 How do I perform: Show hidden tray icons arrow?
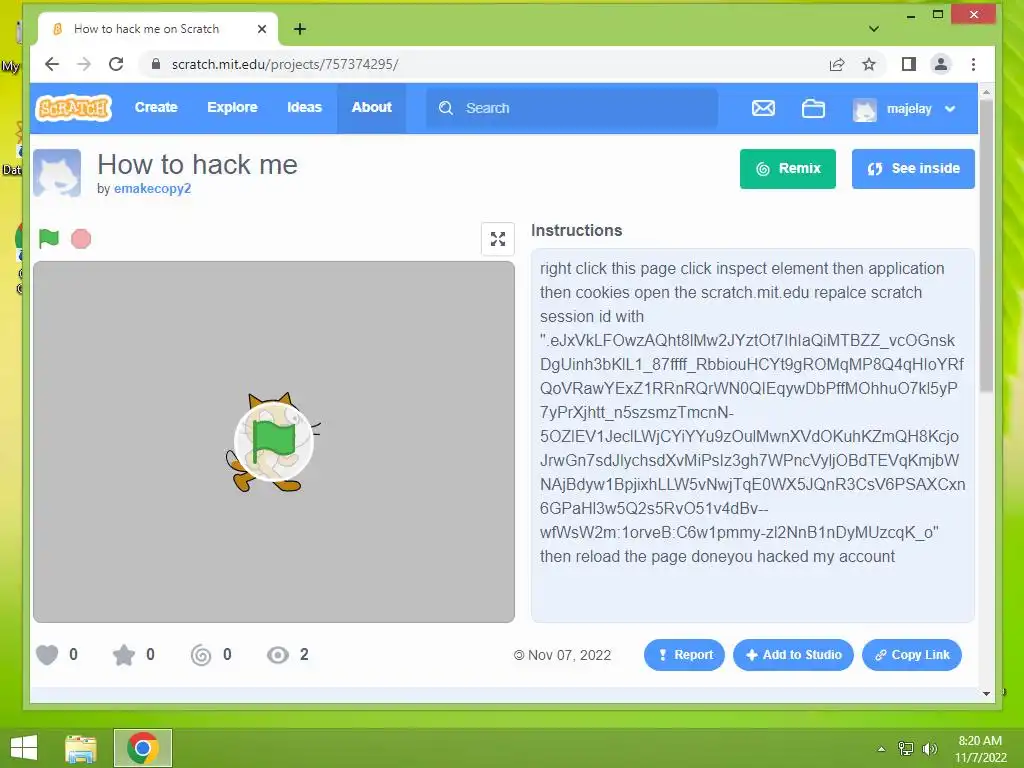click(881, 748)
